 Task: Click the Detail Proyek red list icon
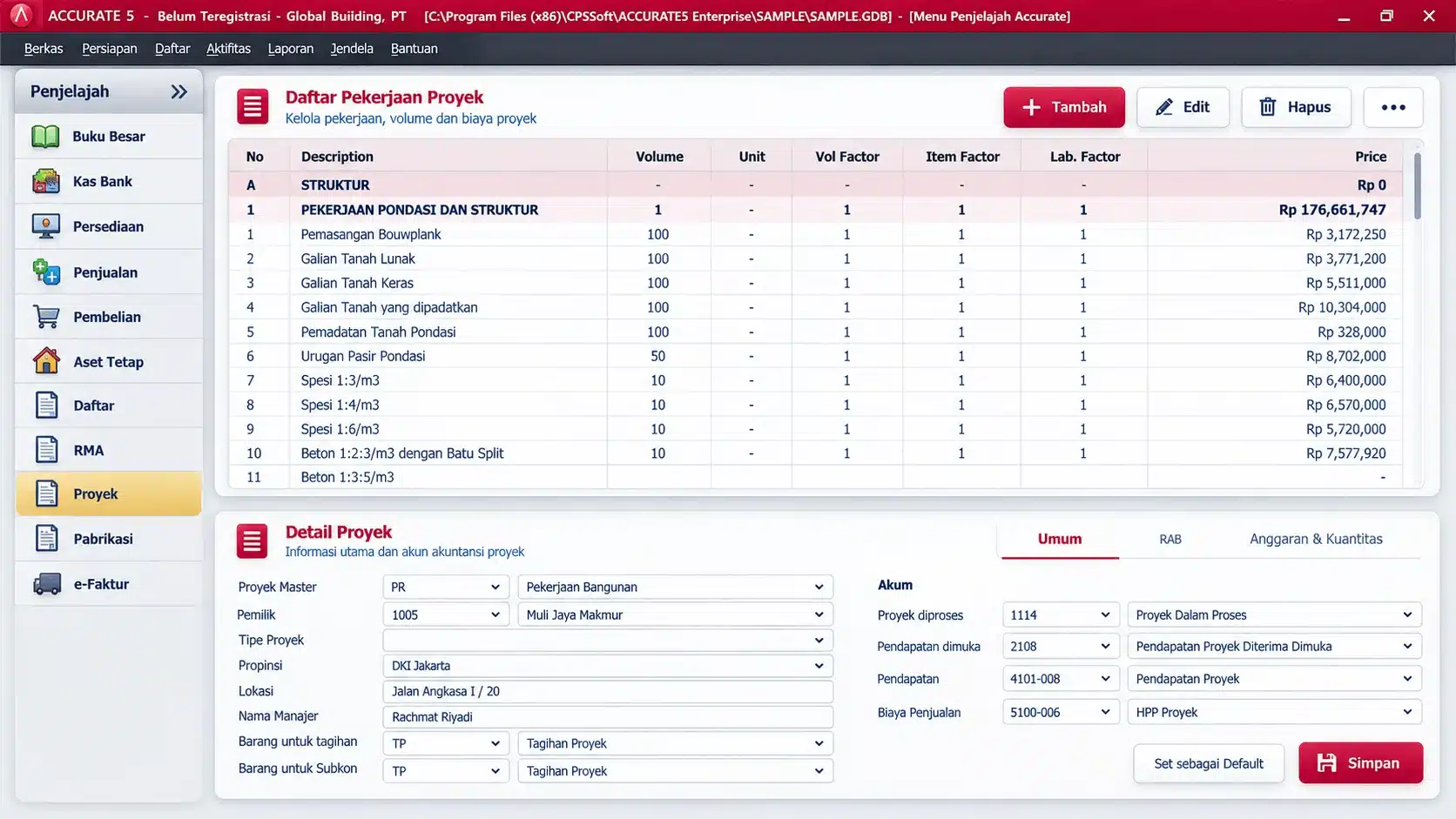tap(253, 541)
